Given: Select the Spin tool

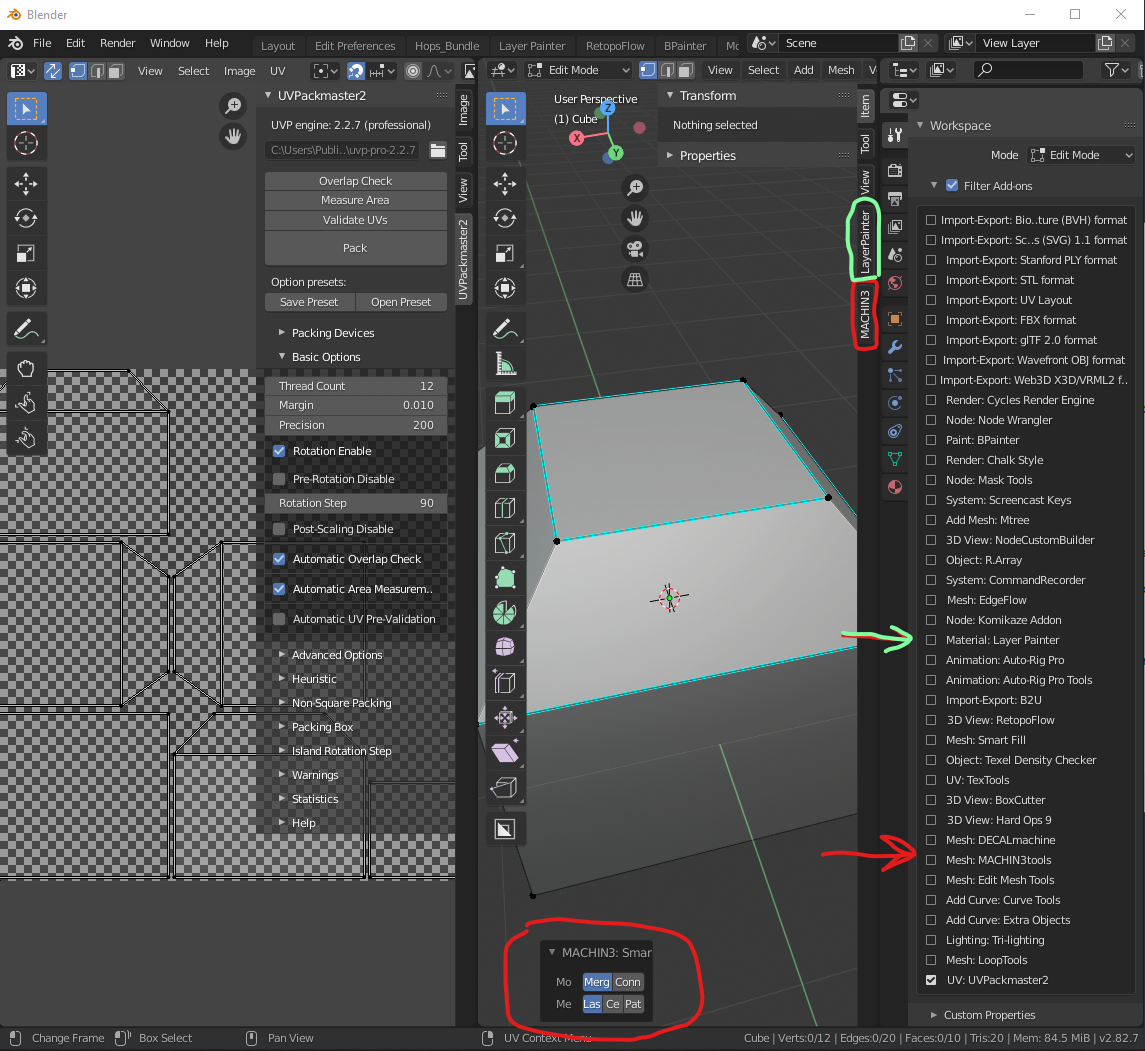Looking at the screenshot, I should 505,613.
